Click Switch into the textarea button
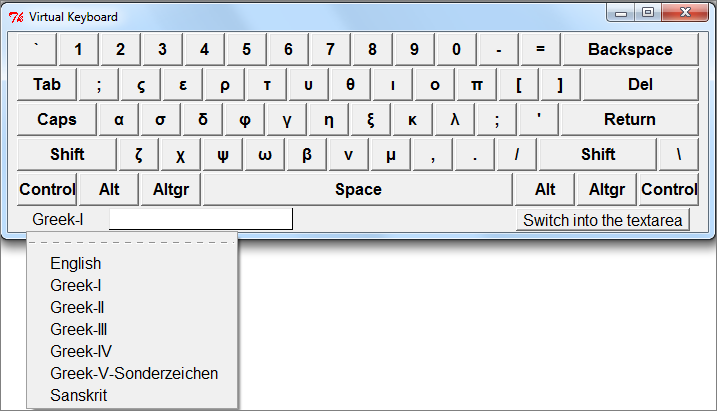The image size is (717, 411). 603,220
